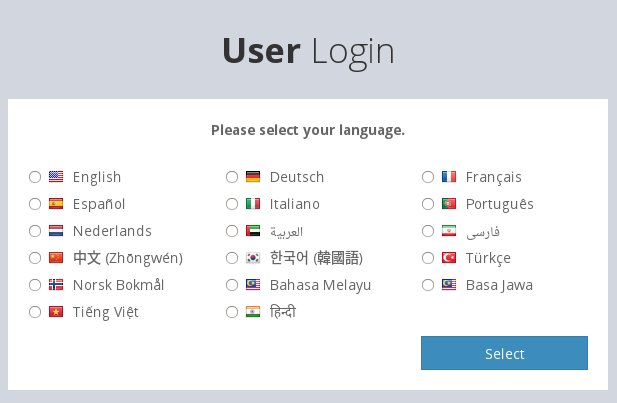
Task: Click the Vietnamese flag icon
Action: (x=56, y=312)
